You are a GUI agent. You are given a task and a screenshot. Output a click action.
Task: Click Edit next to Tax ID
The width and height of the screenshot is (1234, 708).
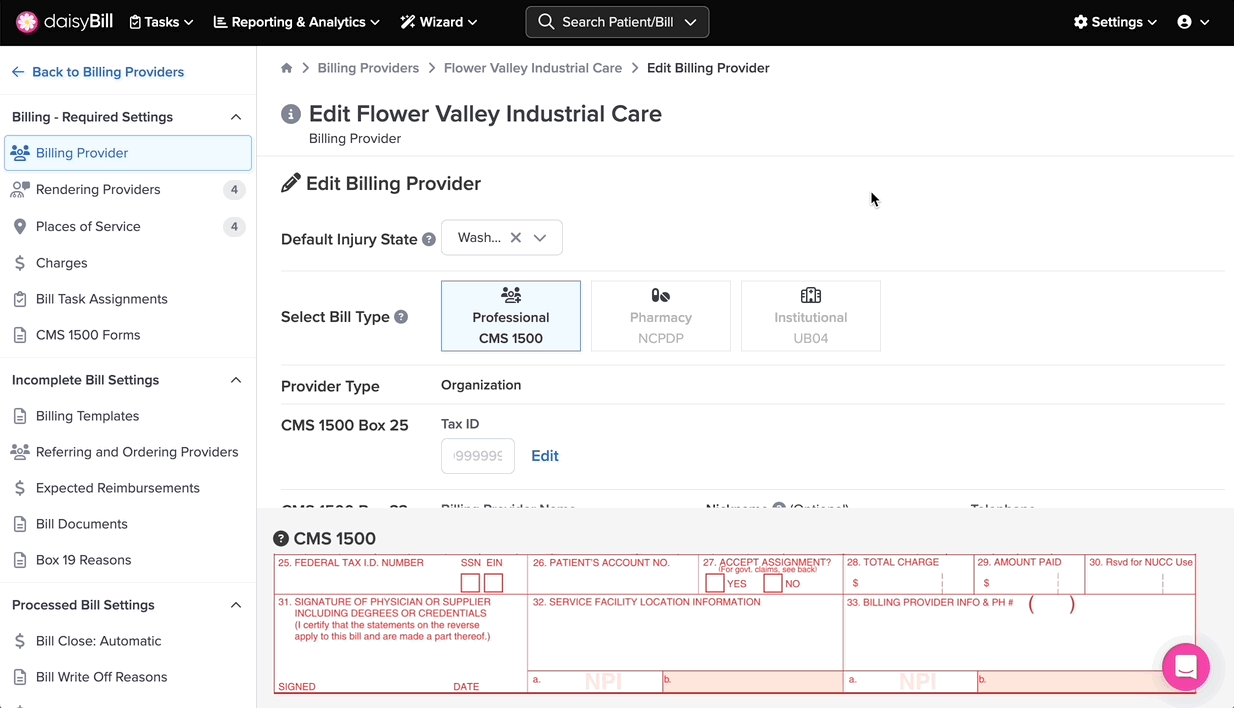[x=545, y=456]
